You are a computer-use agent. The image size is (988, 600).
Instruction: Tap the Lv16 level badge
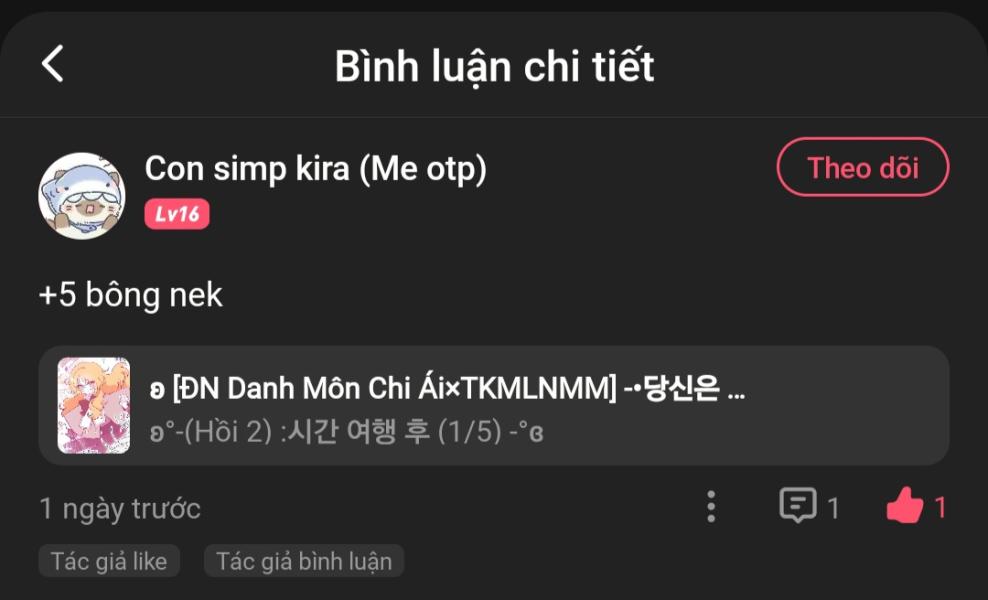177,214
